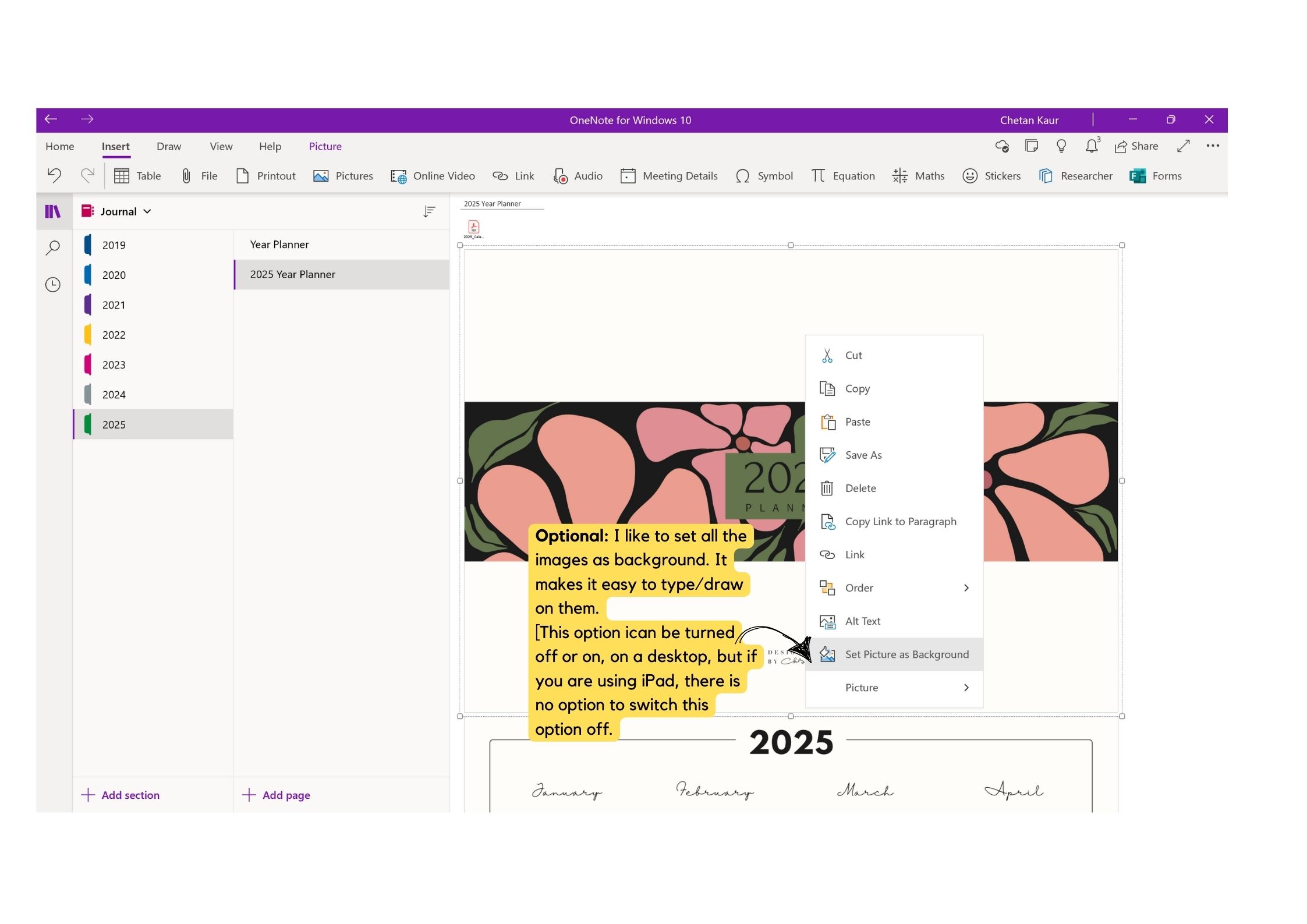Switch to the Draw tab
Image resolution: width=1307 pixels, height=924 pixels.
(168, 146)
